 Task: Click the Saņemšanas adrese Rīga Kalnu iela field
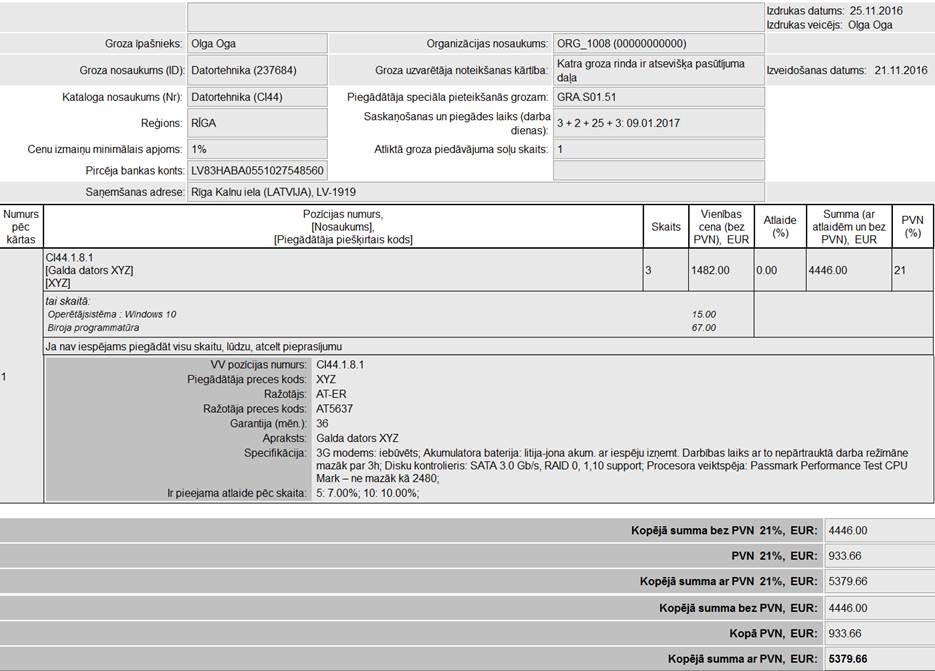point(475,192)
